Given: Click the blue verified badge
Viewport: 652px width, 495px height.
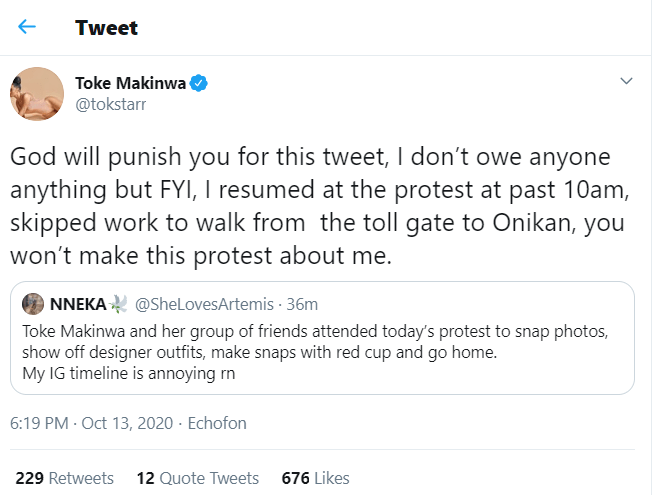Looking at the screenshot, I should [199, 83].
